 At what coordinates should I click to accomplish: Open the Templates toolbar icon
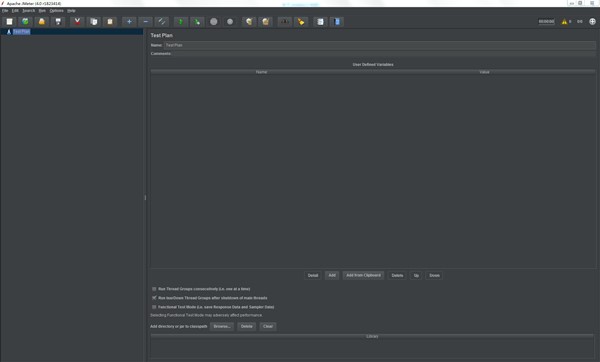25,22
